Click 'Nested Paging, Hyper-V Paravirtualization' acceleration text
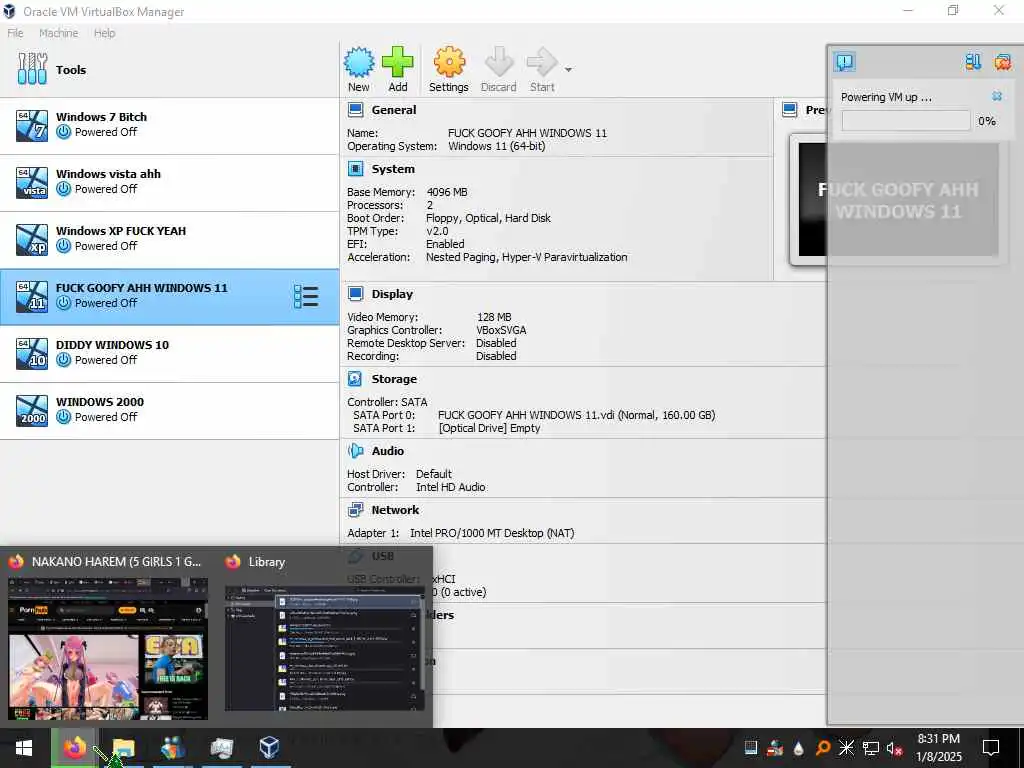The width and height of the screenshot is (1024, 768). [526, 257]
